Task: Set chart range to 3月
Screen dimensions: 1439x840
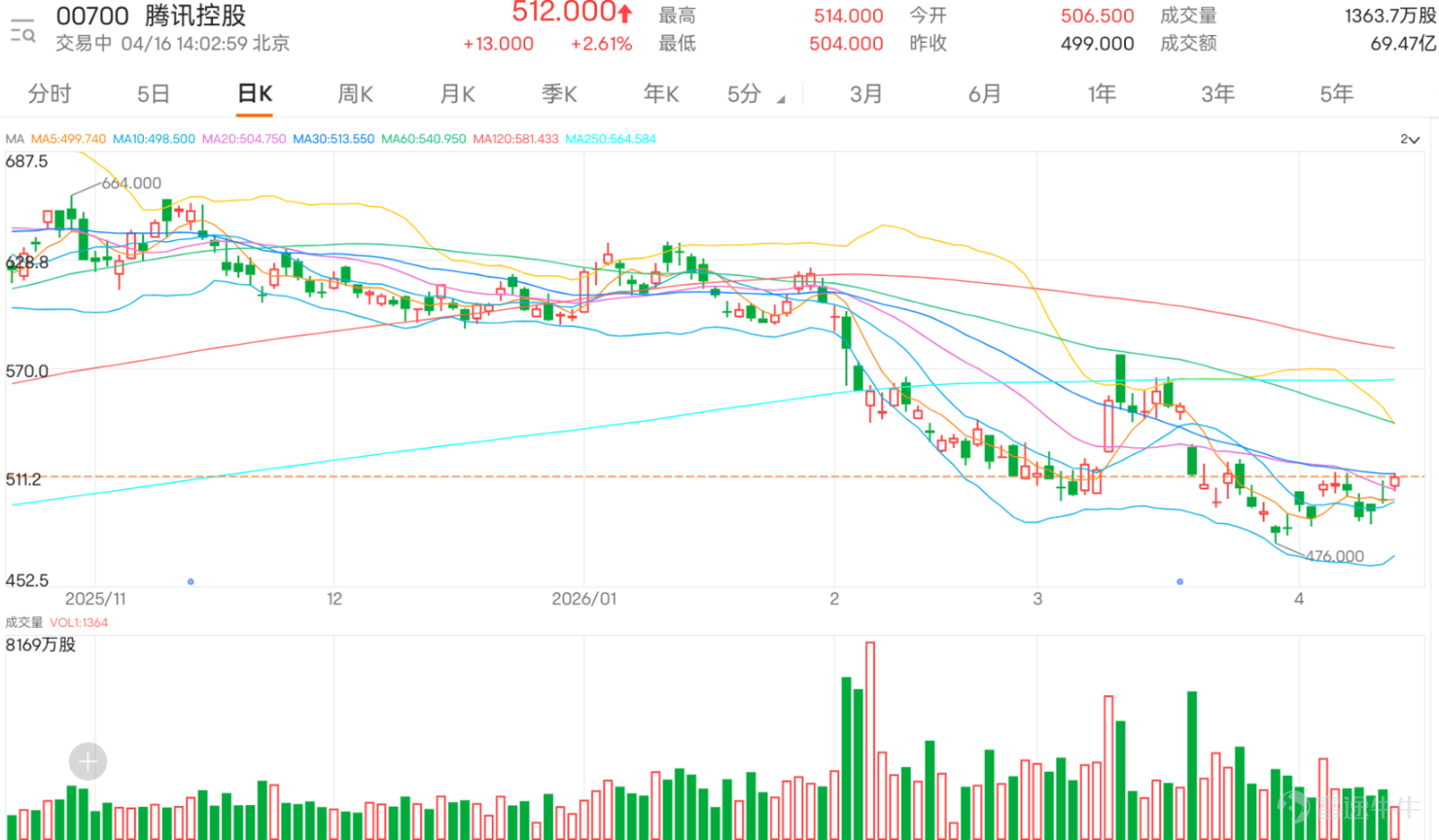Action: coord(866,94)
